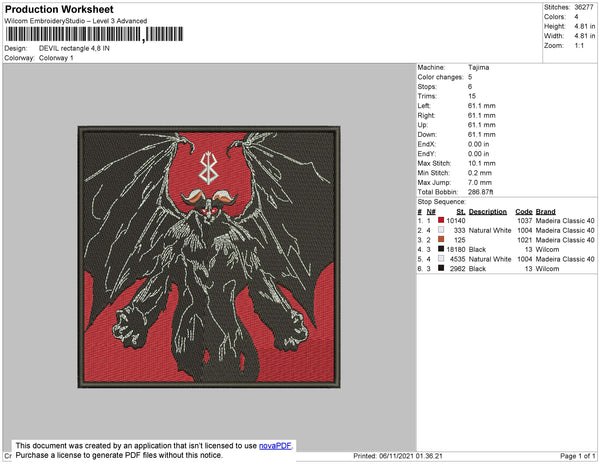Click code 1037 in stop row 1
Screen dimensions: 600x464
[x=525, y=221]
